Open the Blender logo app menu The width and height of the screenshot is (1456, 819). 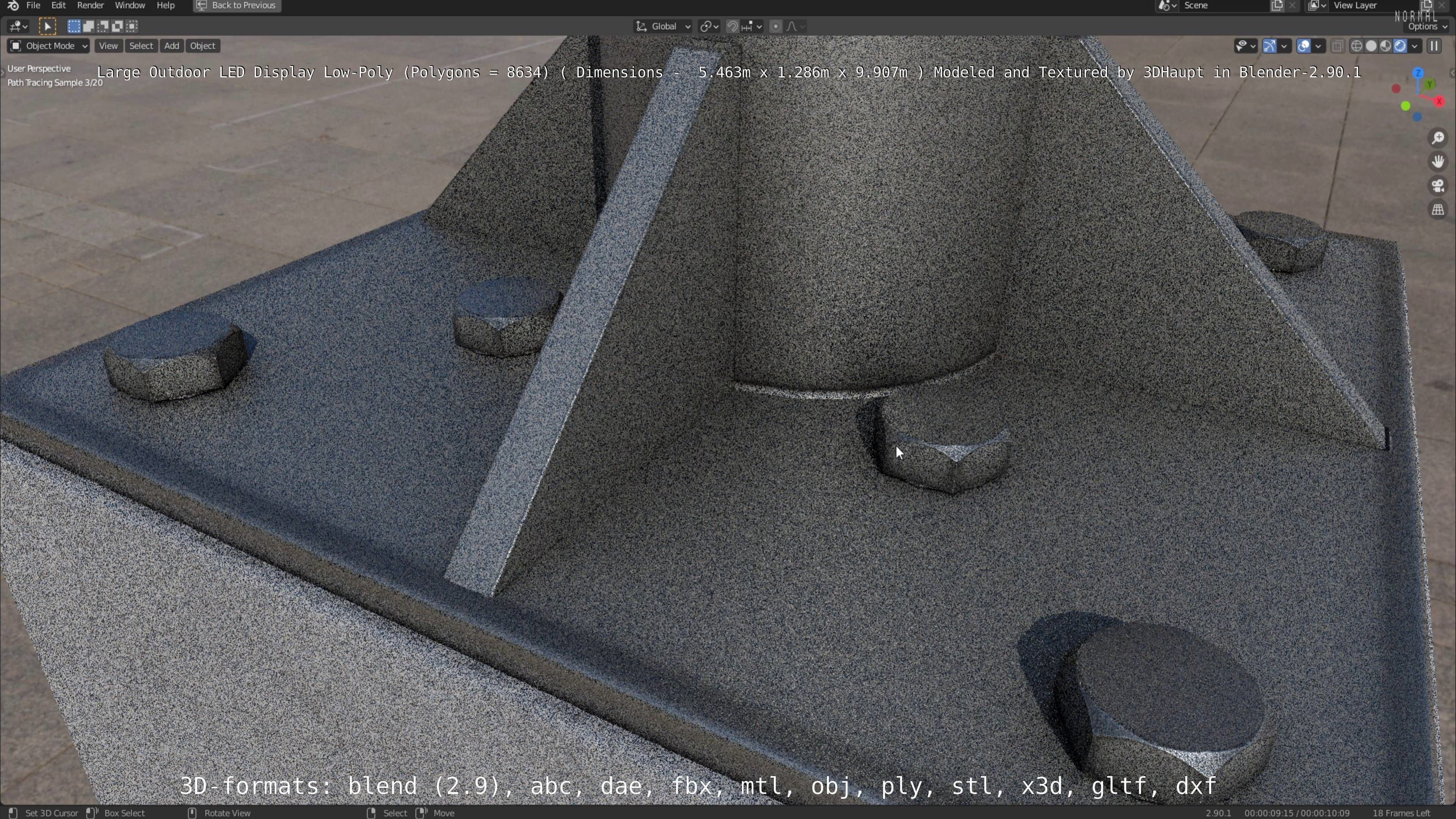click(x=13, y=6)
